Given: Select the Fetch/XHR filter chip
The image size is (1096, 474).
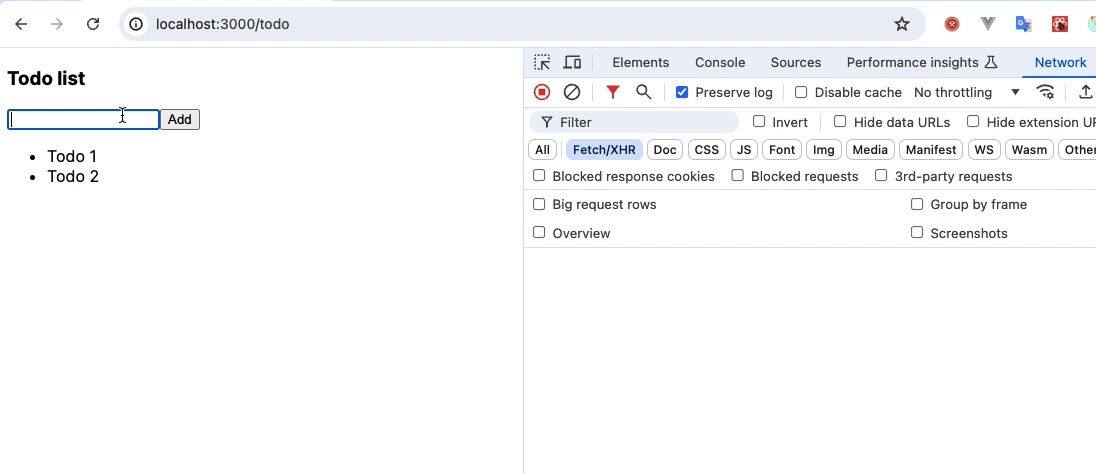Looking at the screenshot, I should 604,150.
